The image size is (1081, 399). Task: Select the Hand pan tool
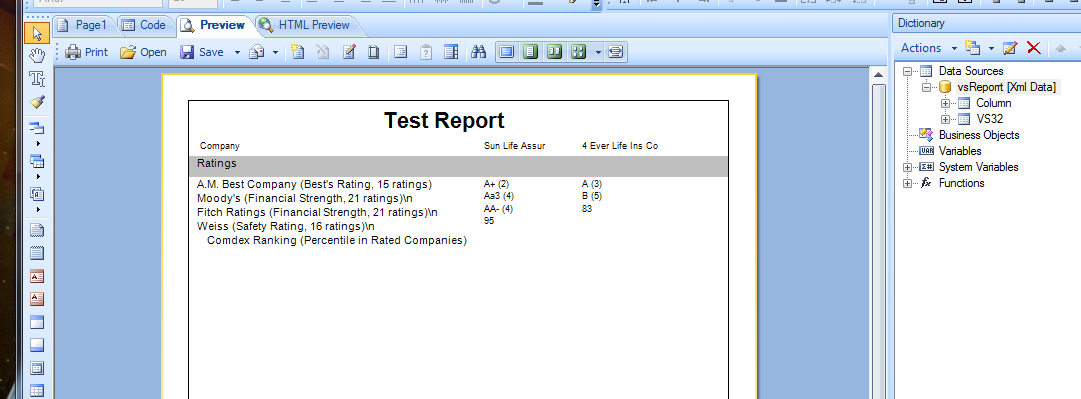(37, 56)
